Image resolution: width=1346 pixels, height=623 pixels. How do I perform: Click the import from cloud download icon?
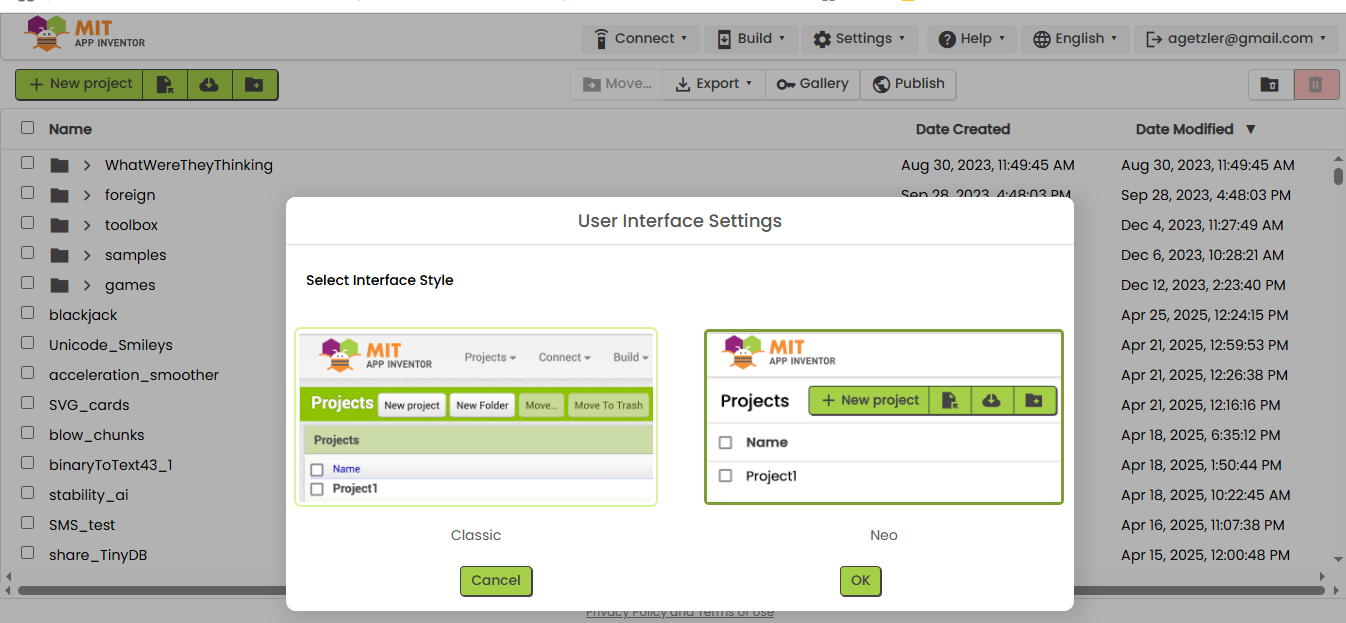(209, 84)
